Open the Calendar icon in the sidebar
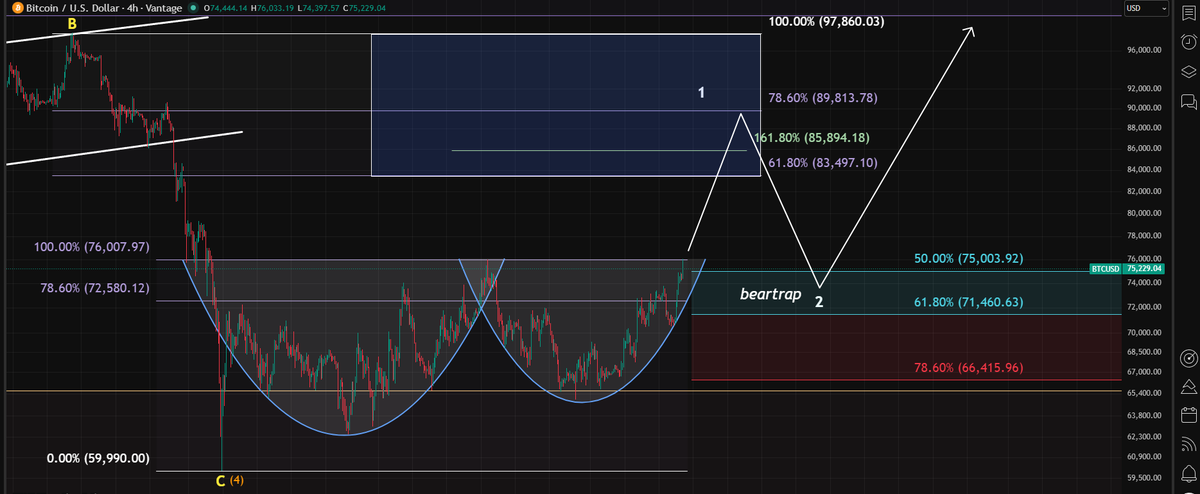The height and width of the screenshot is (494, 1200). coord(1188,415)
